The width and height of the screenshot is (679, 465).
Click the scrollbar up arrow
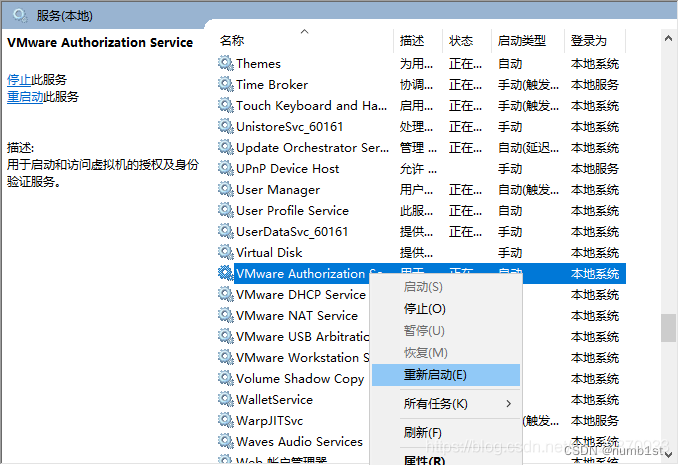point(669,39)
